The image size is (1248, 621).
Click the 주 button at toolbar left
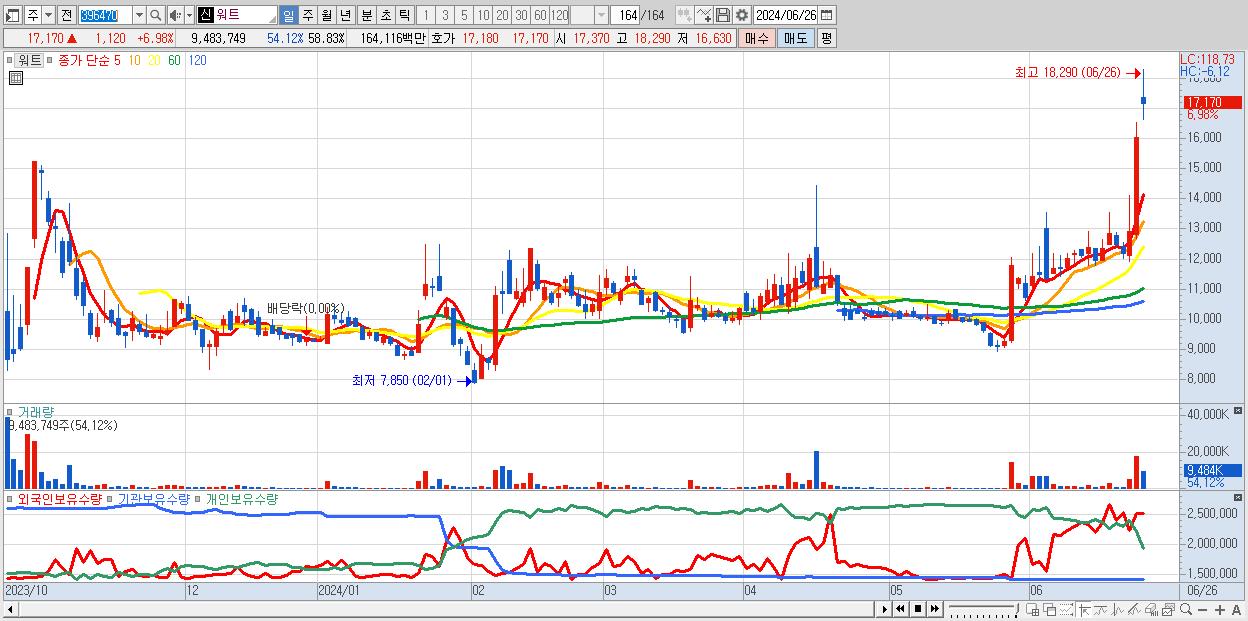tap(33, 15)
